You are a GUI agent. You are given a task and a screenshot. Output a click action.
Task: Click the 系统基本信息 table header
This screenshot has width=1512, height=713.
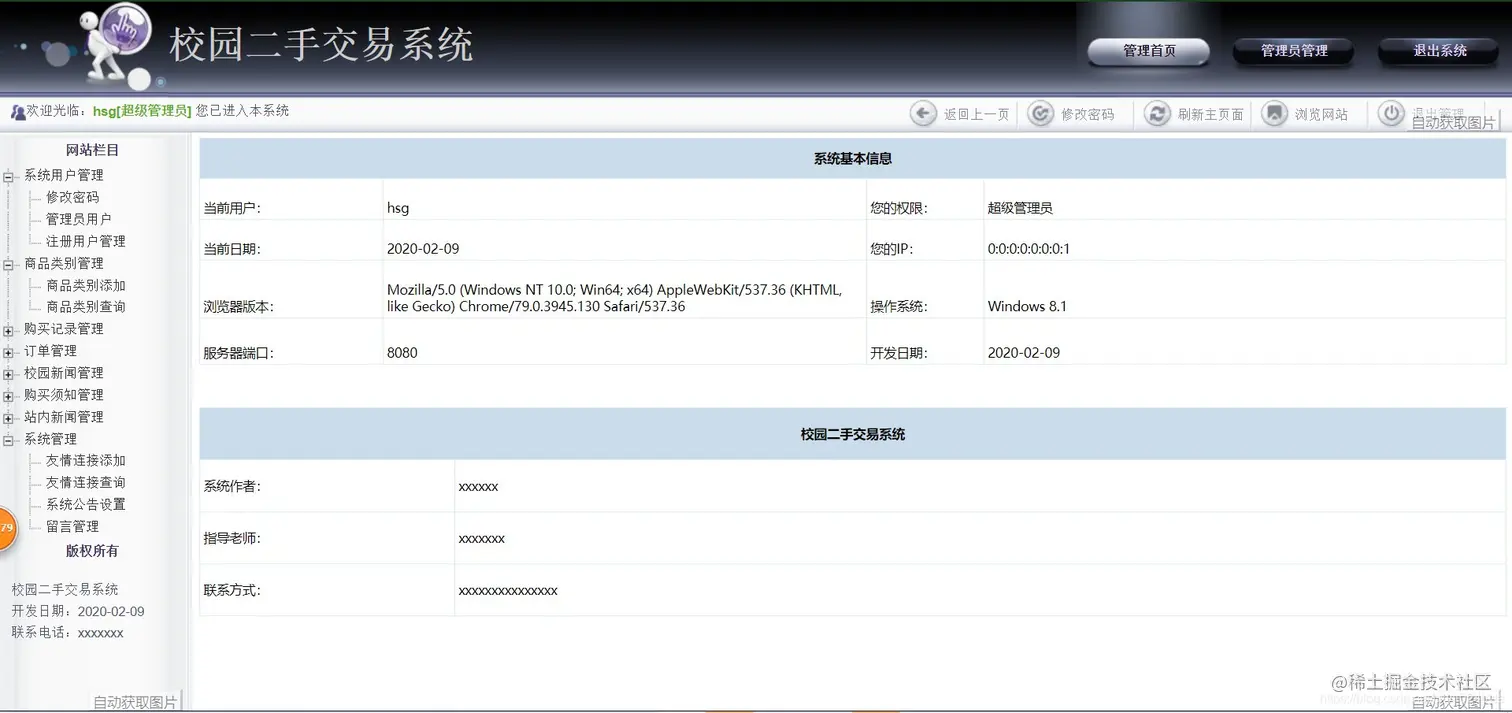[852, 159]
